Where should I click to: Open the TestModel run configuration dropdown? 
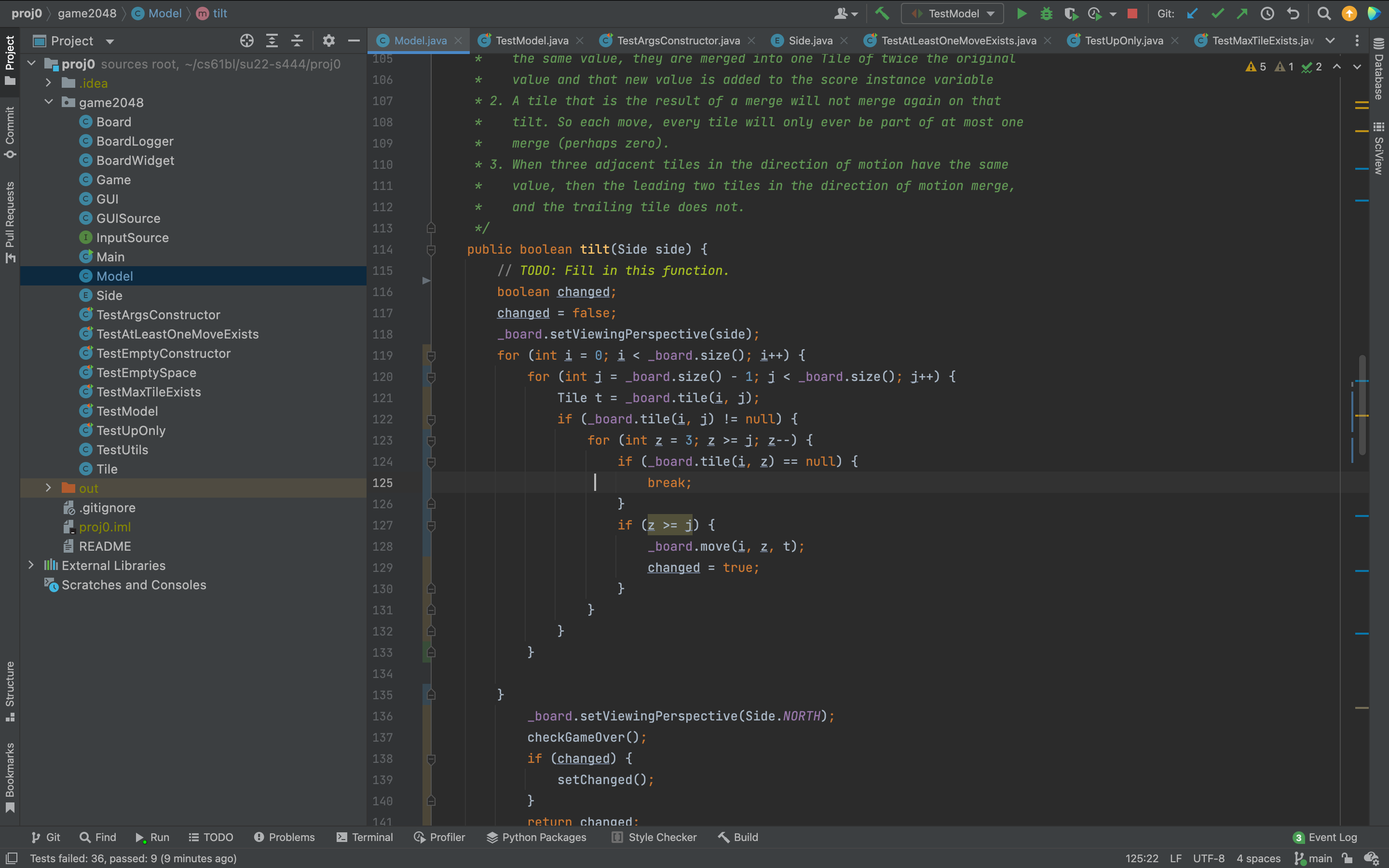952,14
